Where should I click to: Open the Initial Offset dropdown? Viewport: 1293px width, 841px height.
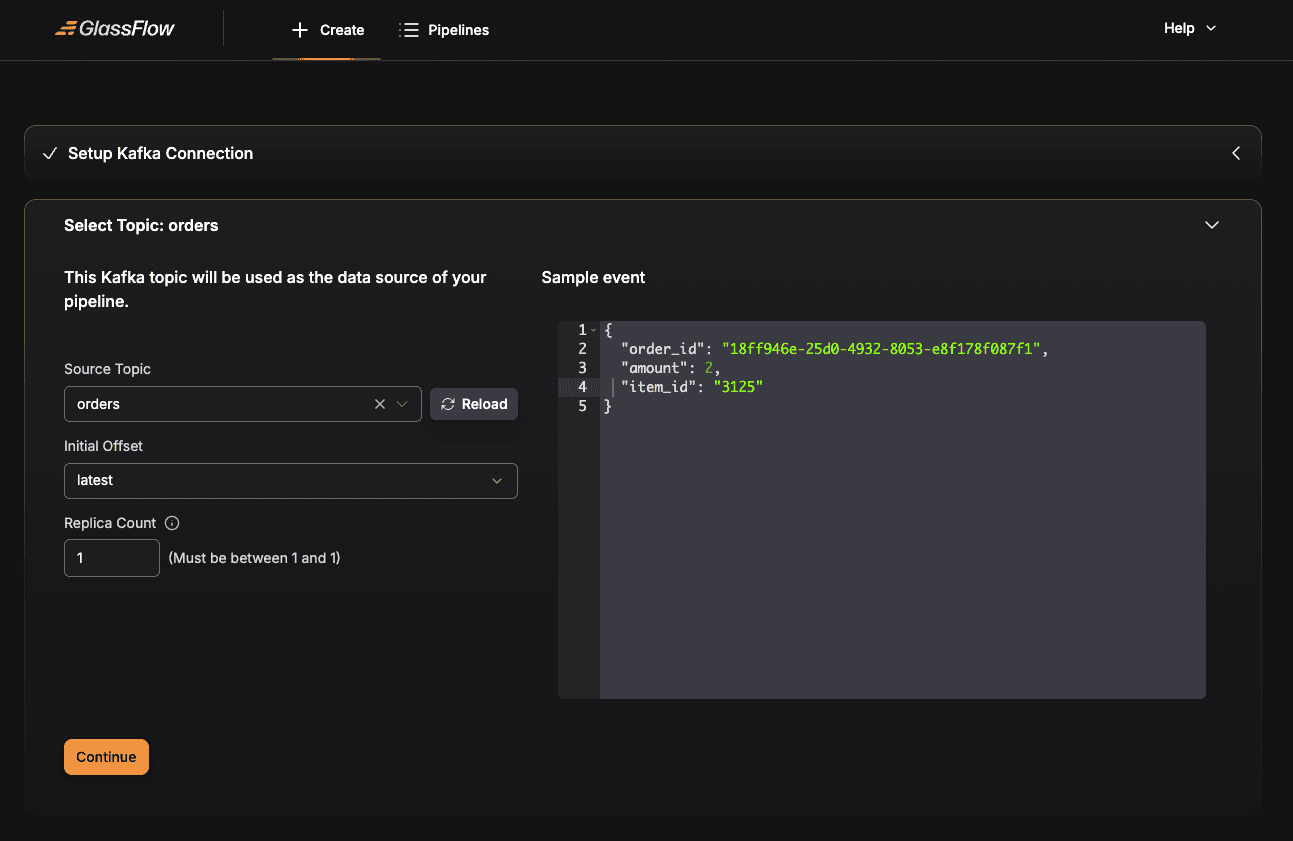point(290,480)
